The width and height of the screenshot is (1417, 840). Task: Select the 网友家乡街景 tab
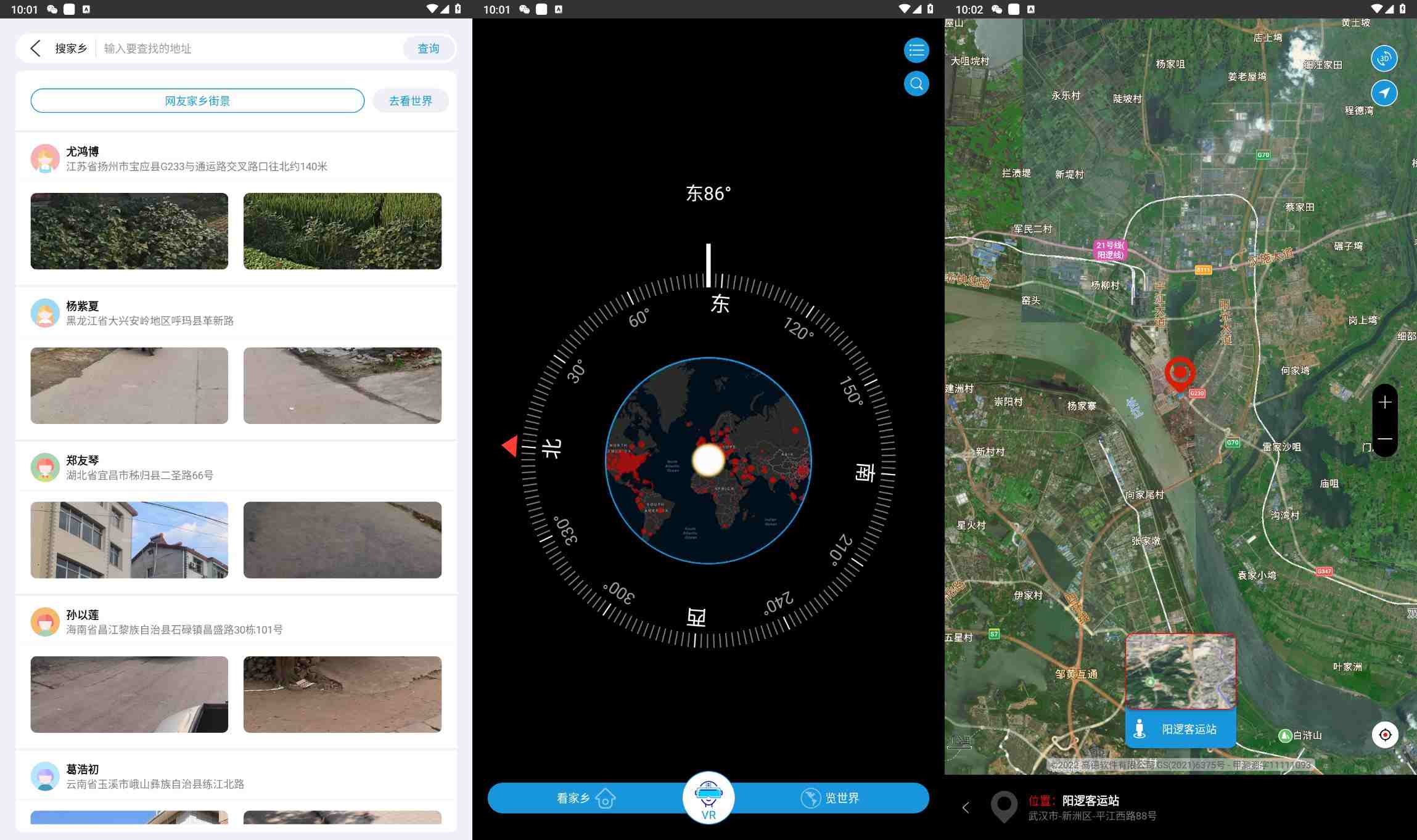click(197, 100)
